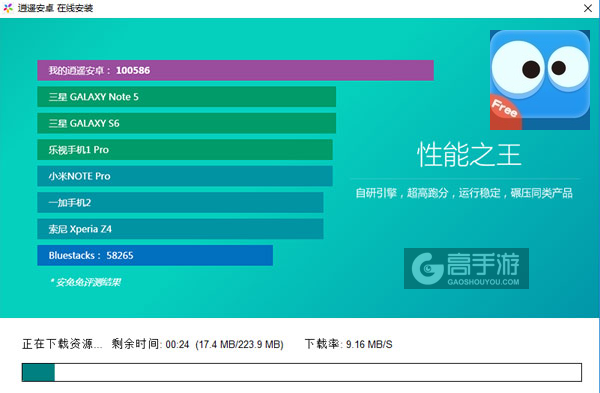This screenshot has width=600, height=393.
Task: Click the 安兔兔评测结果 footnote
Action: [85, 282]
